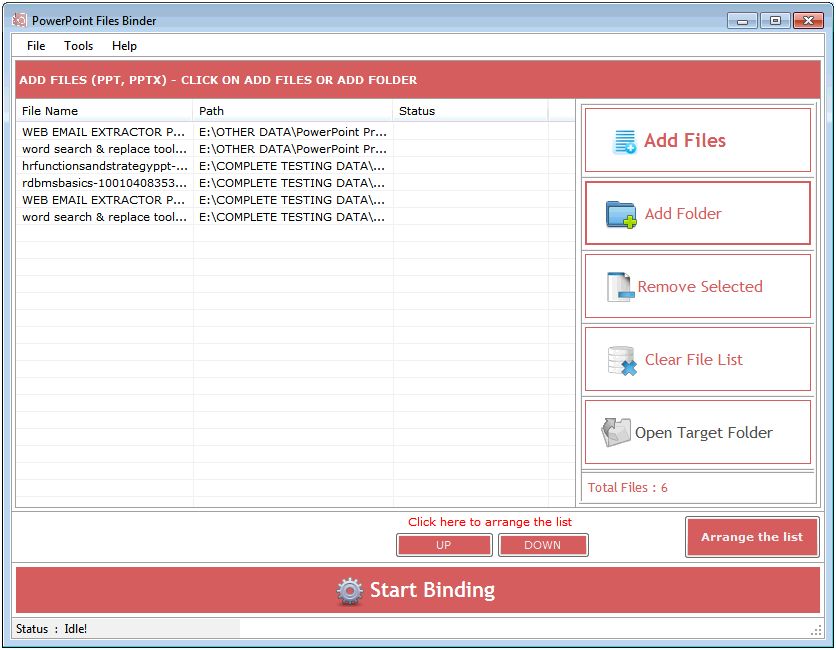The width and height of the screenshot is (836, 650).
Task: Click the Clear File List database icon
Action: point(623,360)
